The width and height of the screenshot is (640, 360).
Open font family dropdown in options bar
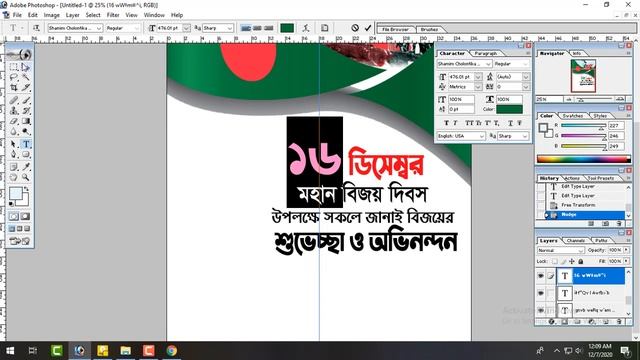(x=99, y=28)
